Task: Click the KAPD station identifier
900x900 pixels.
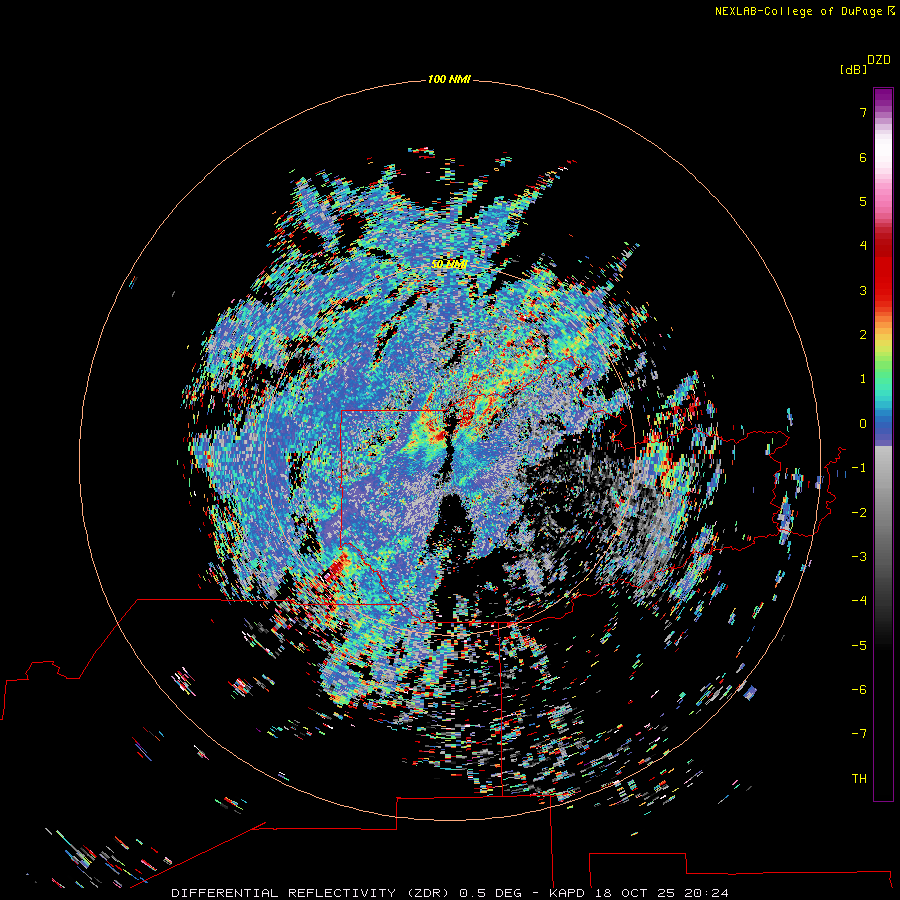Action: pyautogui.click(x=567, y=893)
